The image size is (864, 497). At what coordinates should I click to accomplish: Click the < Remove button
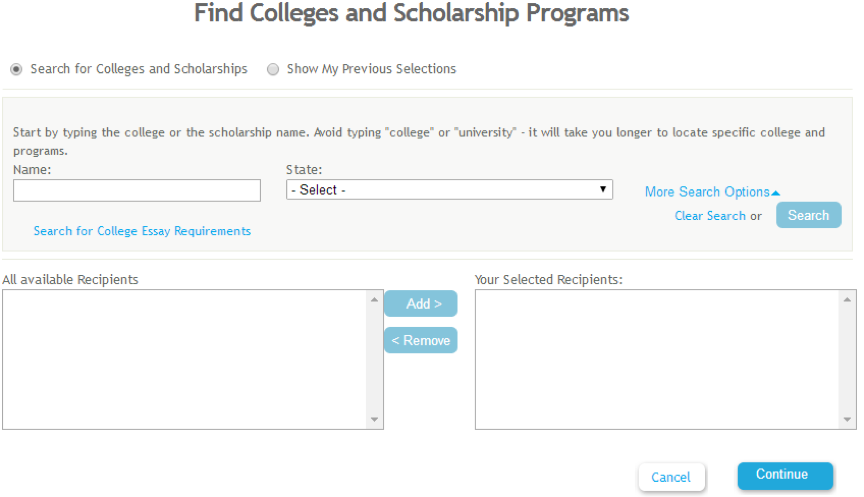click(x=420, y=340)
